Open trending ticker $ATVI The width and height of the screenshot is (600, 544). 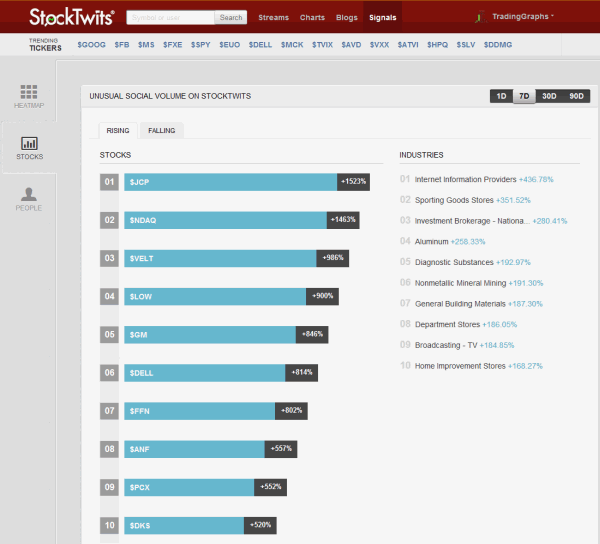pos(408,45)
